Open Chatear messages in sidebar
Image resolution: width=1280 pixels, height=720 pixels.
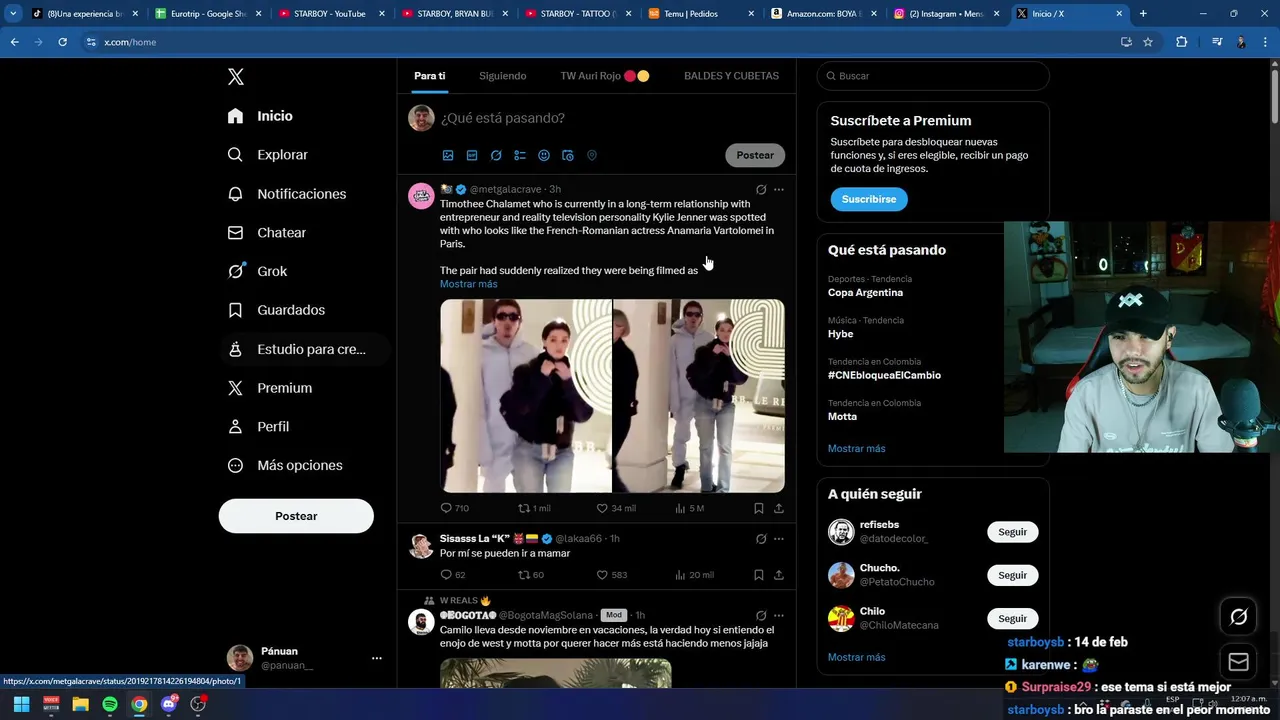[x=267, y=232]
